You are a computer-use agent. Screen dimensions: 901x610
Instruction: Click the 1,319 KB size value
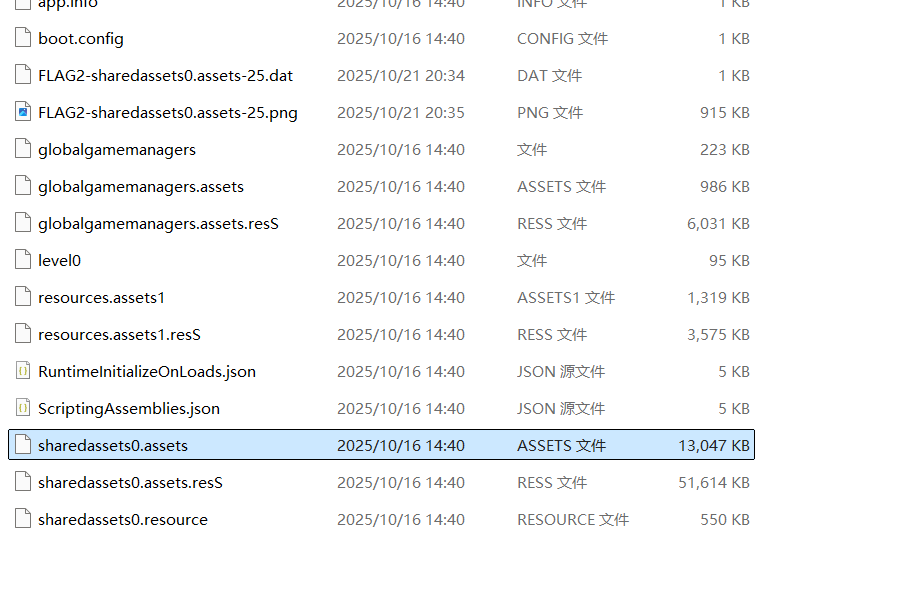718,298
